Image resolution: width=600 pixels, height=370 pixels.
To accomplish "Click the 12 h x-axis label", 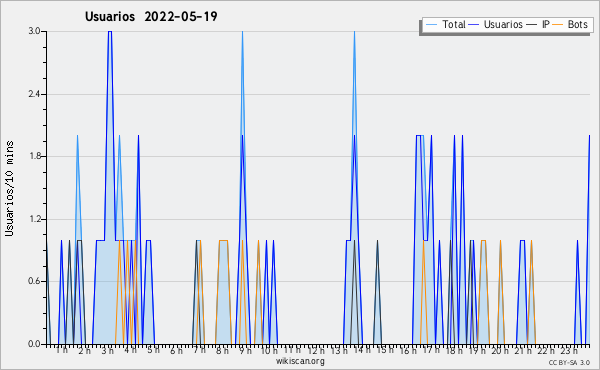I will click(x=316, y=350).
